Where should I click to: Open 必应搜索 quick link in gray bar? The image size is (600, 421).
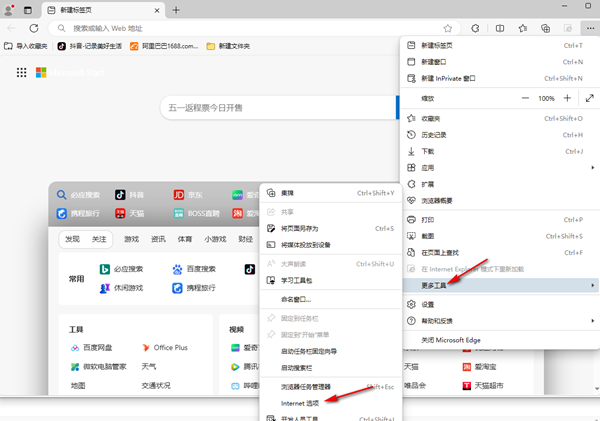78,195
